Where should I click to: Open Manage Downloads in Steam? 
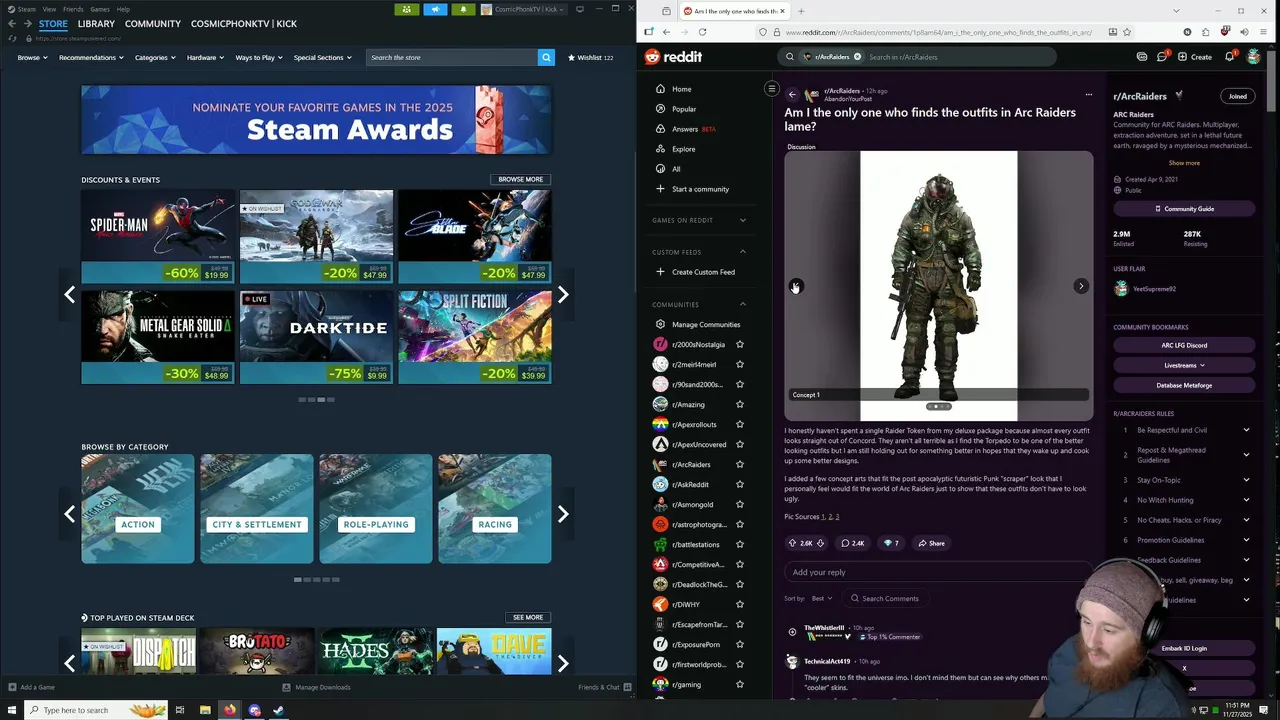click(316, 687)
